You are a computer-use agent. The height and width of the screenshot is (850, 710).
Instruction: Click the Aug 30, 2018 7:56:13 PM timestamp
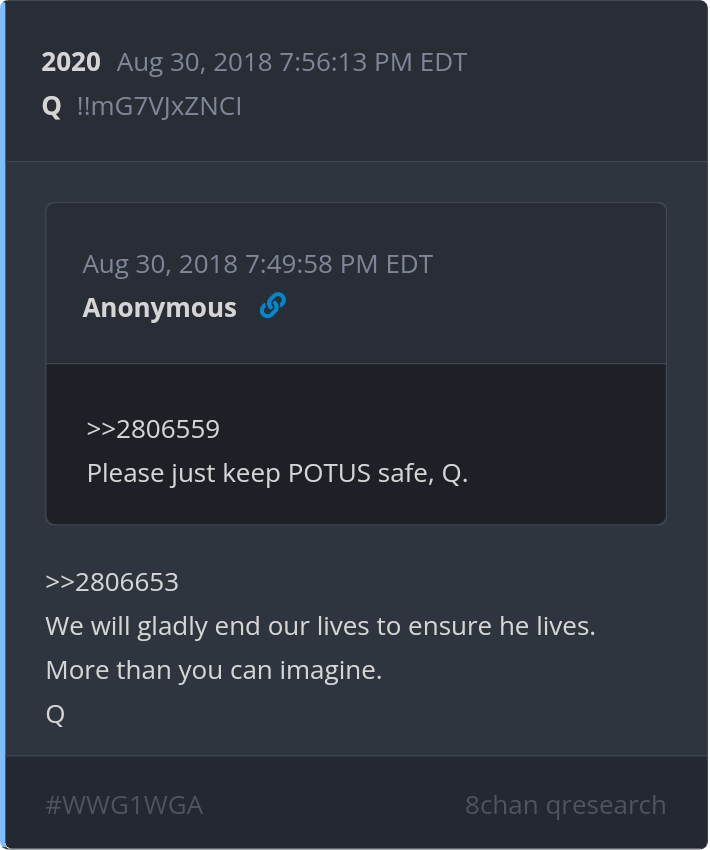point(291,62)
